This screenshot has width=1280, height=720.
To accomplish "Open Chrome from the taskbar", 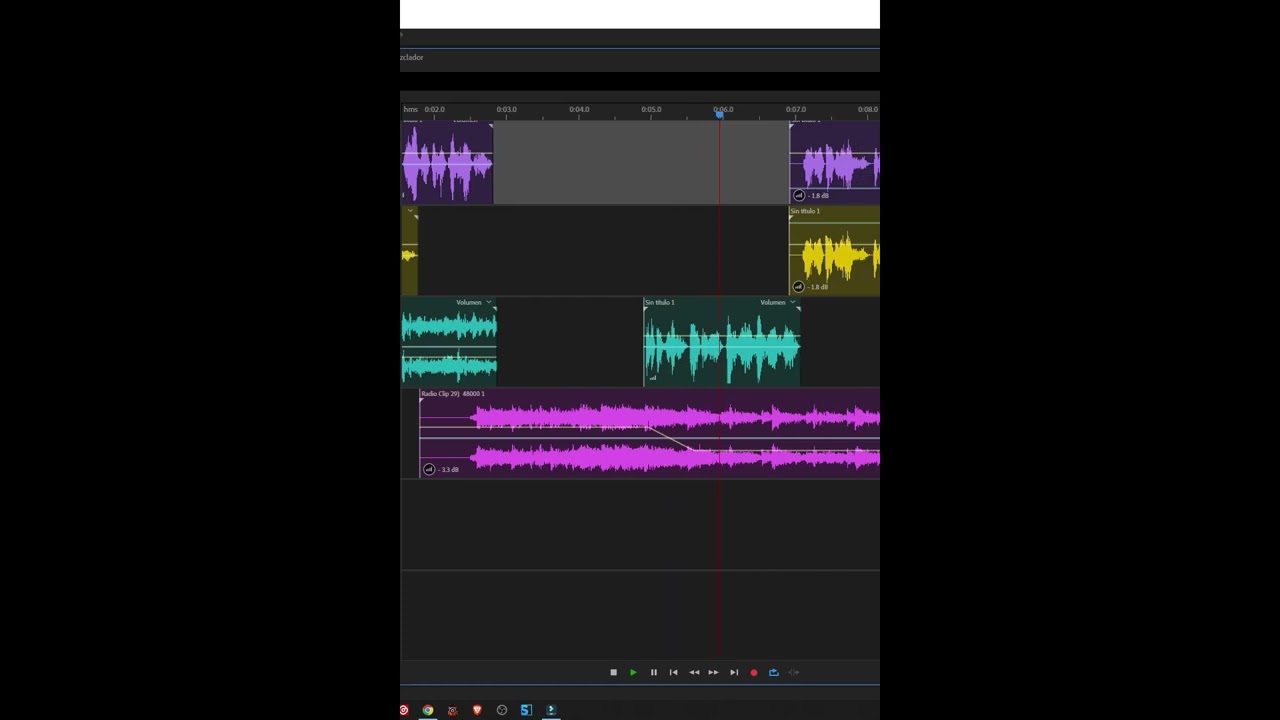I will pyautogui.click(x=428, y=710).
